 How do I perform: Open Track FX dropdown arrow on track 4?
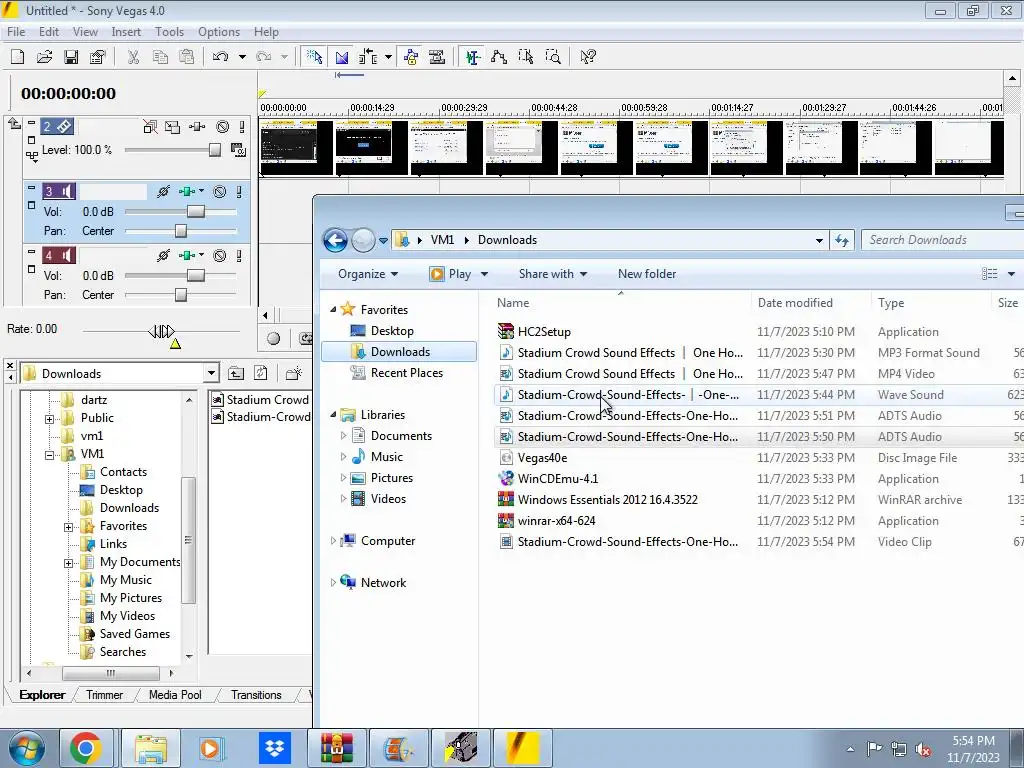(201, 255)
